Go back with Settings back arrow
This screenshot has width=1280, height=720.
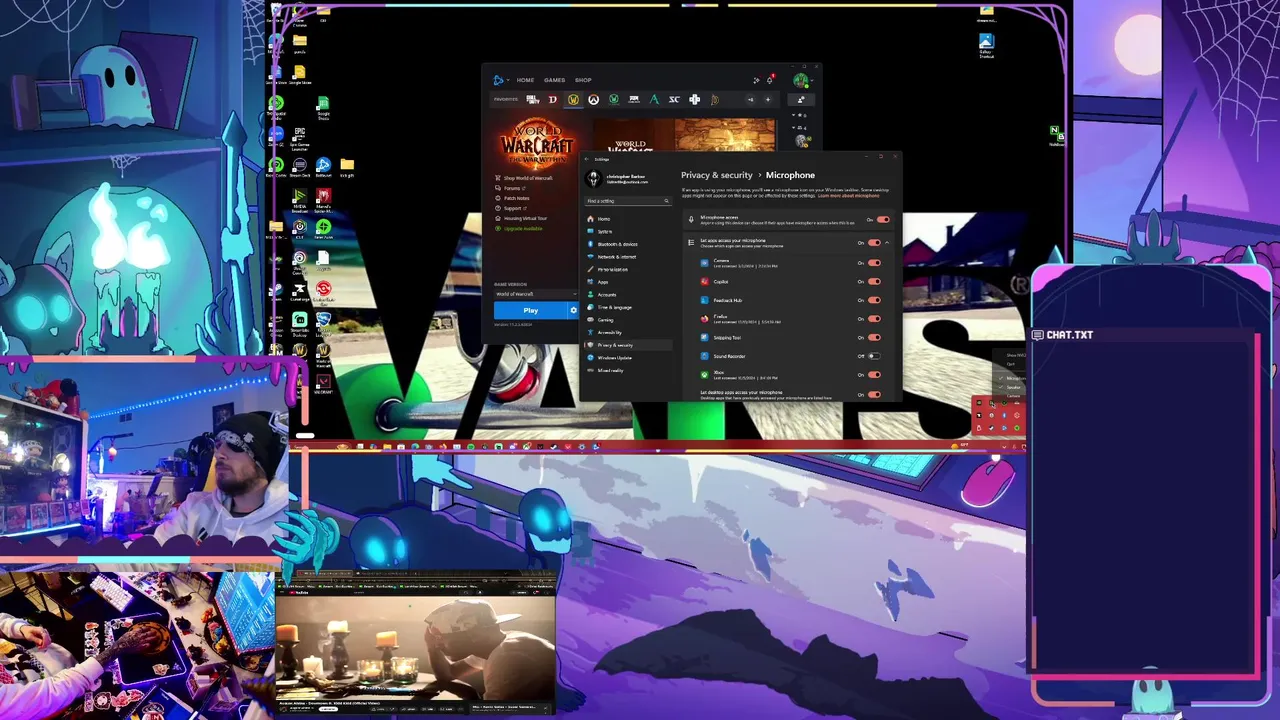pos(587,159)
